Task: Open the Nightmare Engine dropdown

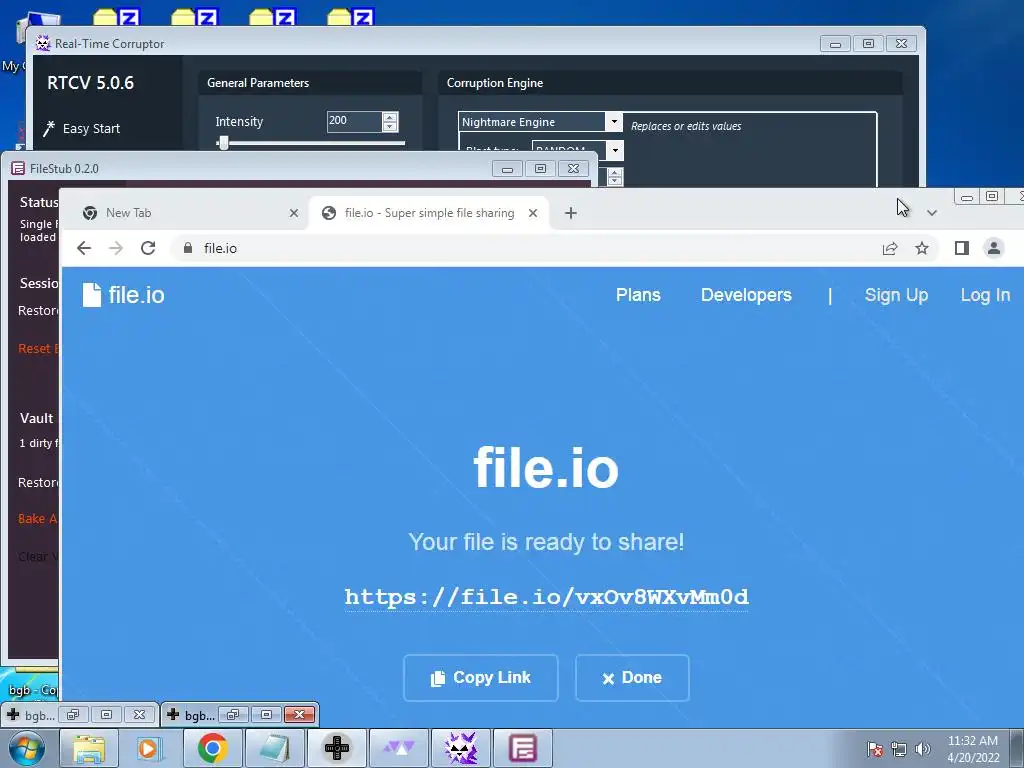Action: pyautogui.click(x=613, y=121)
